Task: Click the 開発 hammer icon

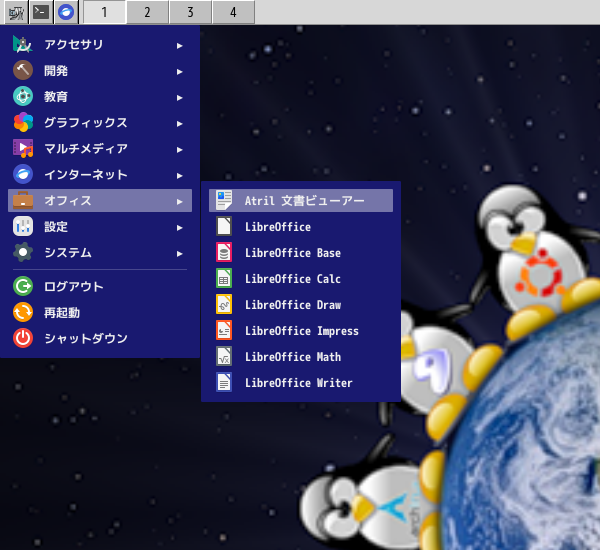Action: (23, 70)
